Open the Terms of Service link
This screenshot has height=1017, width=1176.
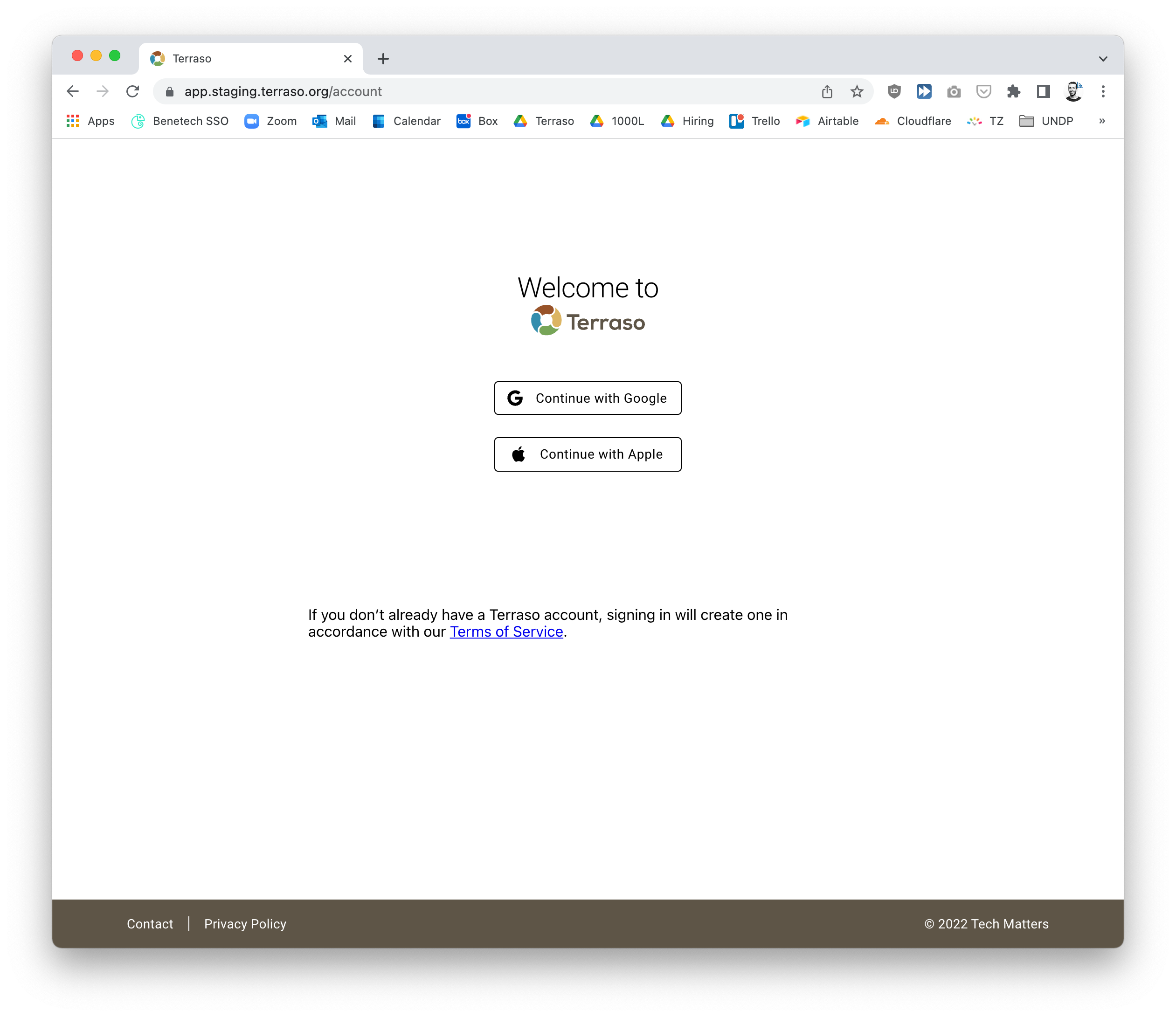505,631
